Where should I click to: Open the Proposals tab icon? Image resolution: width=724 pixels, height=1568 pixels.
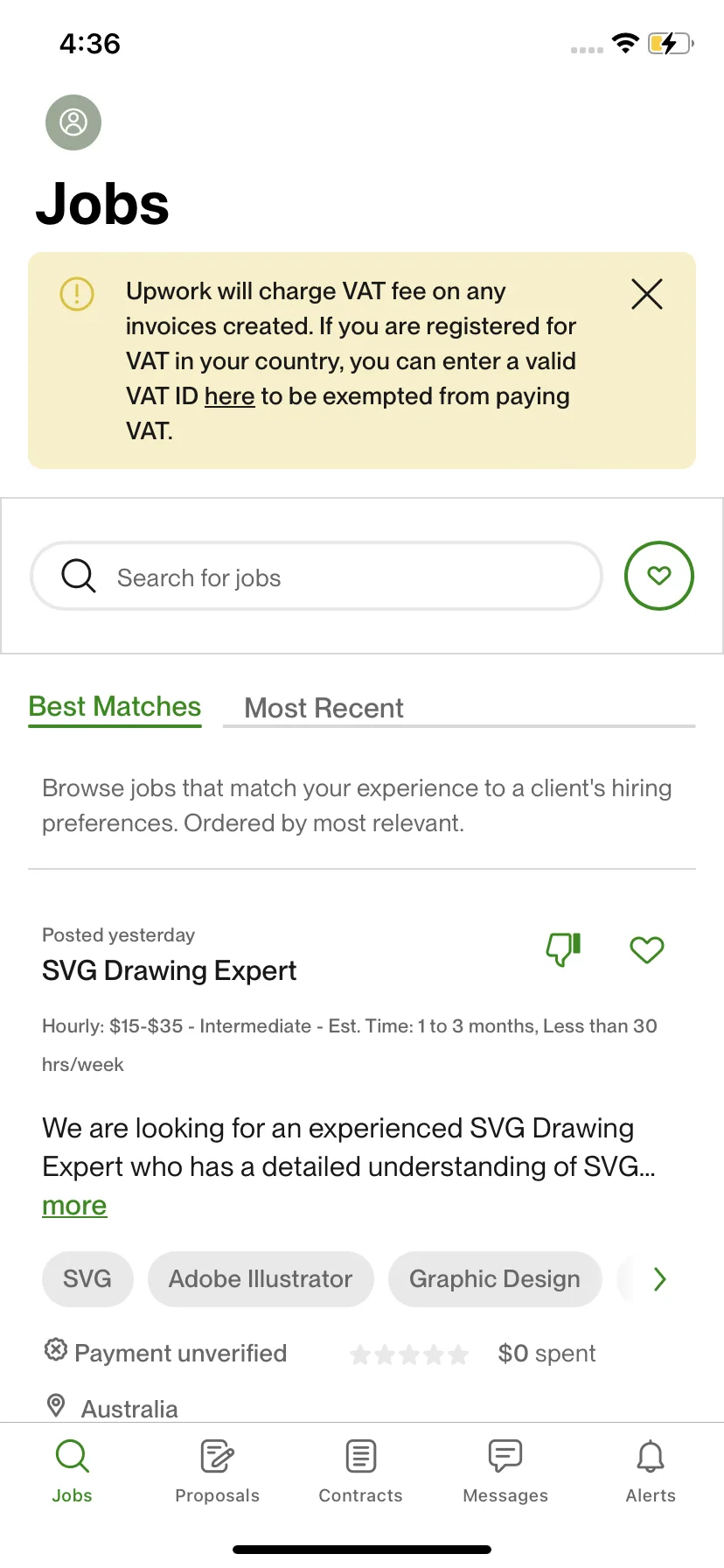217,1456
